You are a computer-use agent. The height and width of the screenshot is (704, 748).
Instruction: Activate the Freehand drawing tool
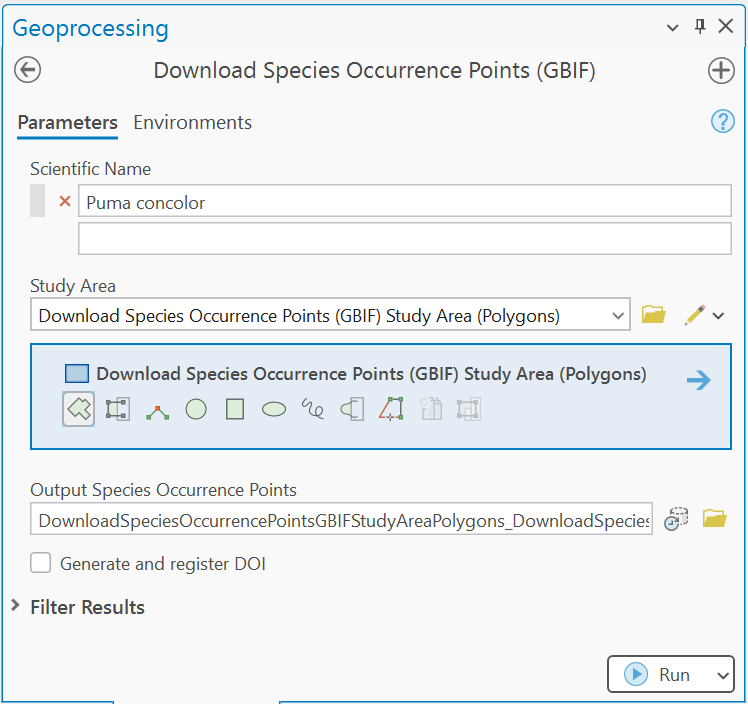tap(313, 409)
